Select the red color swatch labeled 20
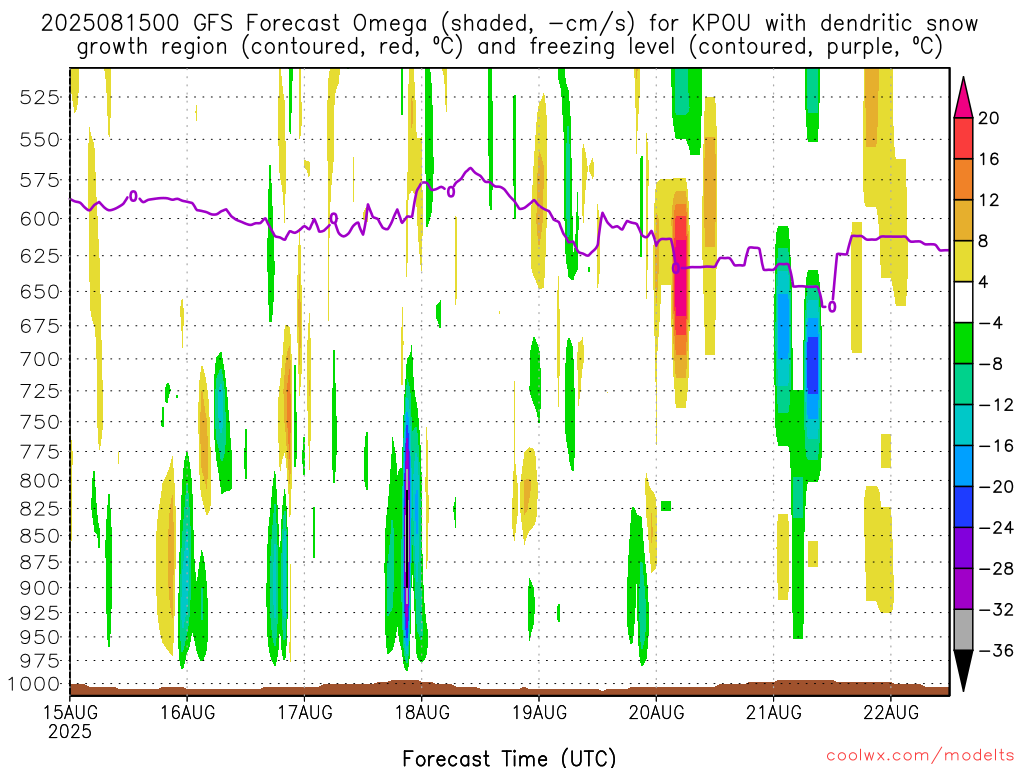1024x768 pixels. click(x=963, y=138)
